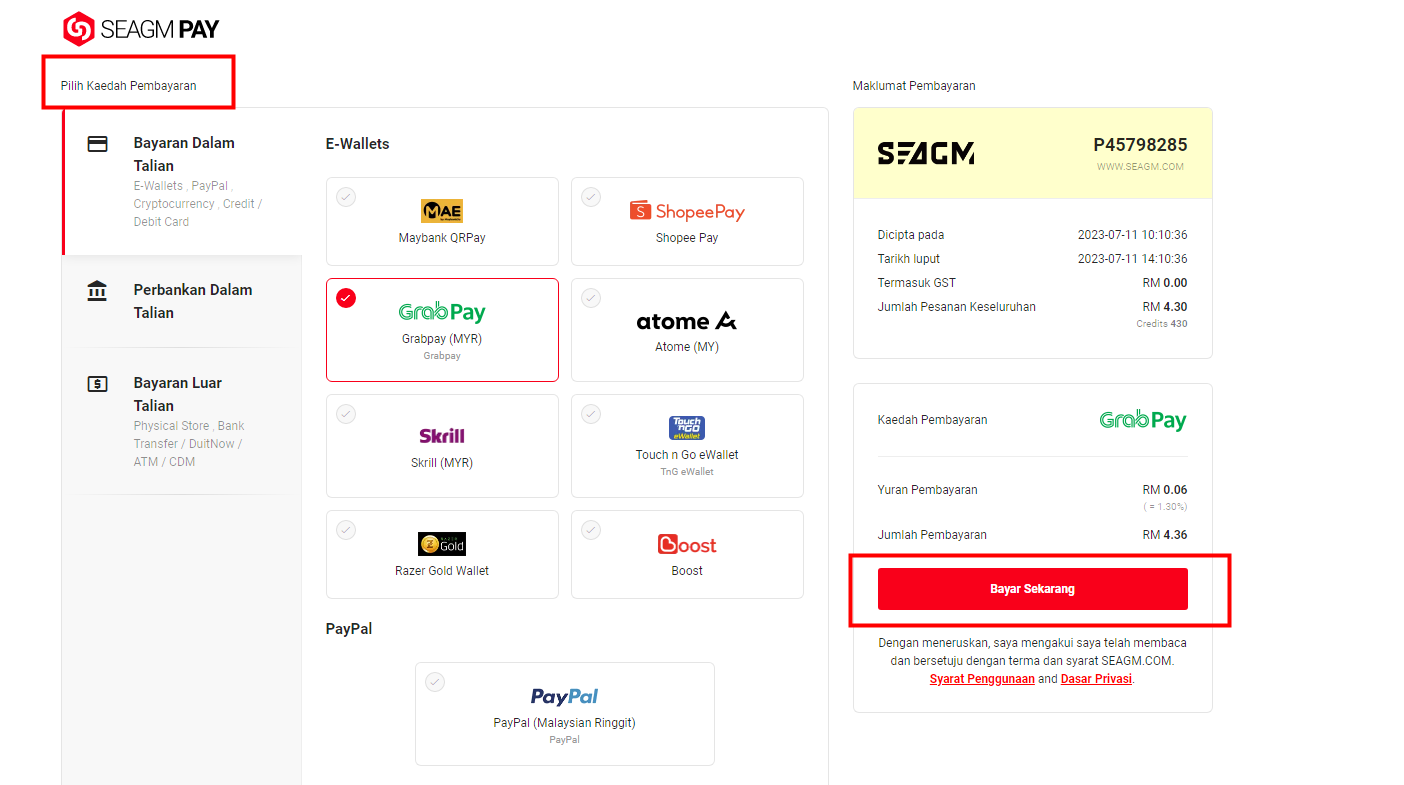Open the Dasar Privasi link
Screen dimensions: 1404x785
[1096, 679]
